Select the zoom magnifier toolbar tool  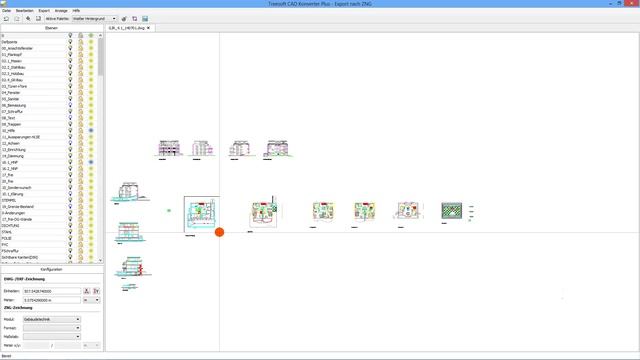[28, 19]
